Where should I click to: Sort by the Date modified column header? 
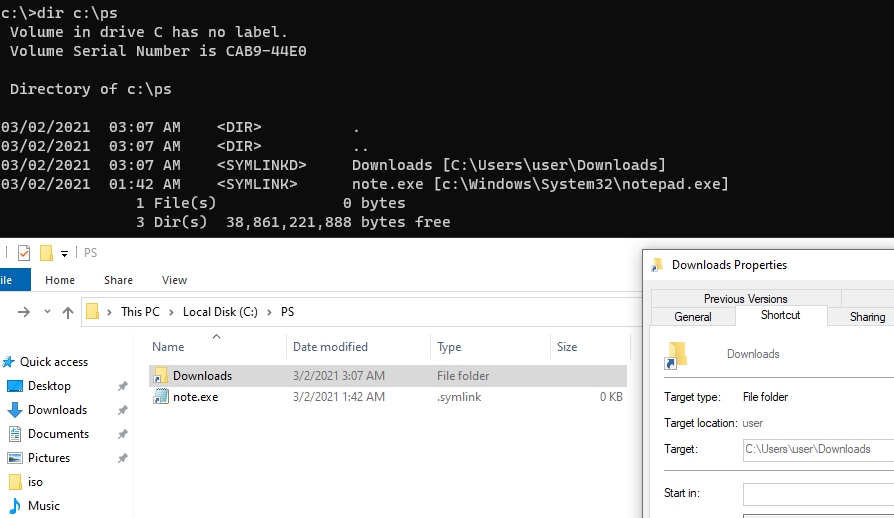(330, 346)
